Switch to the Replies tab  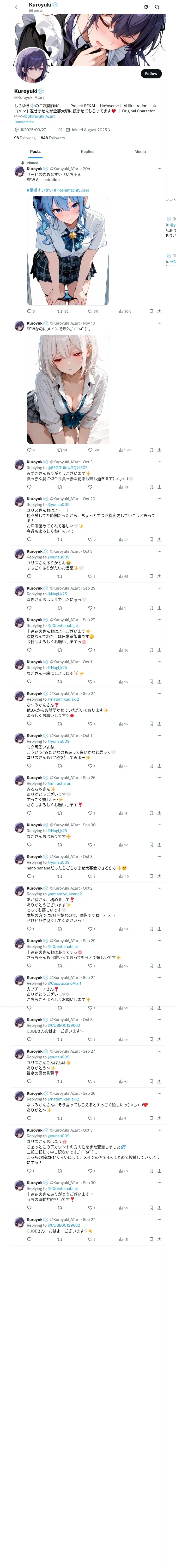pos(87,152)
